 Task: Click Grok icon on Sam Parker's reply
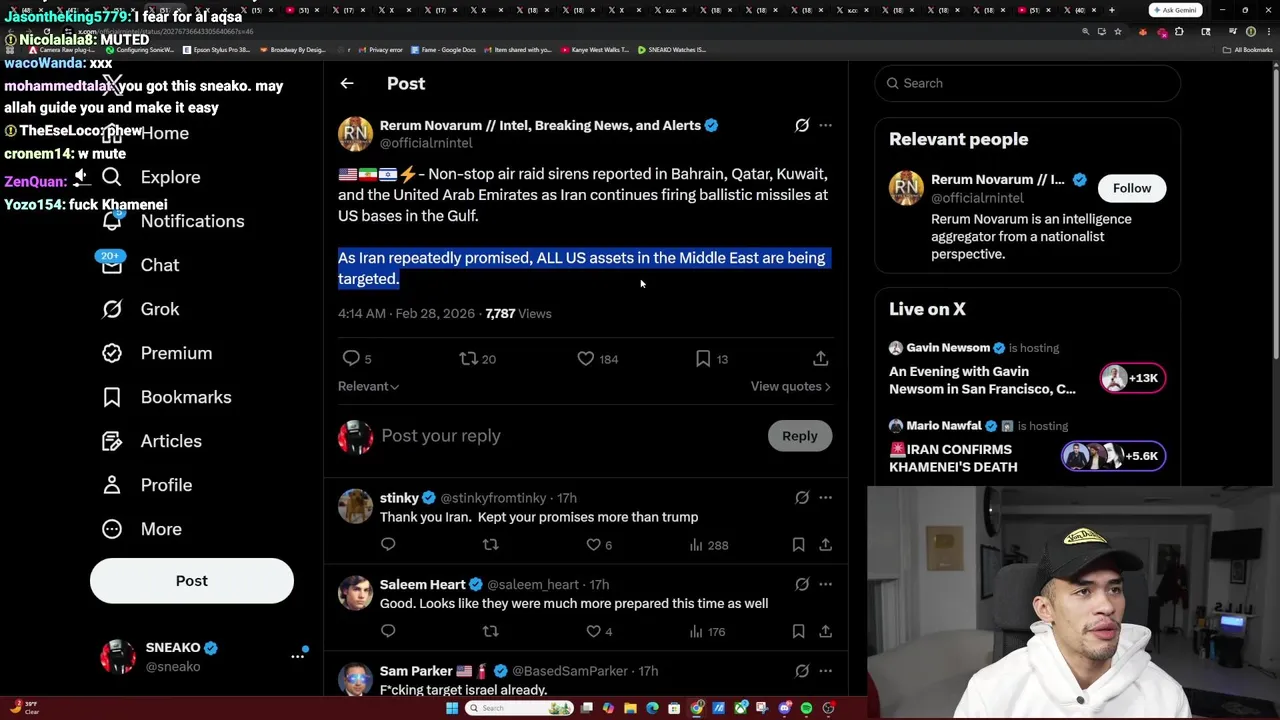pyautogui.click(x=802, y=671)
